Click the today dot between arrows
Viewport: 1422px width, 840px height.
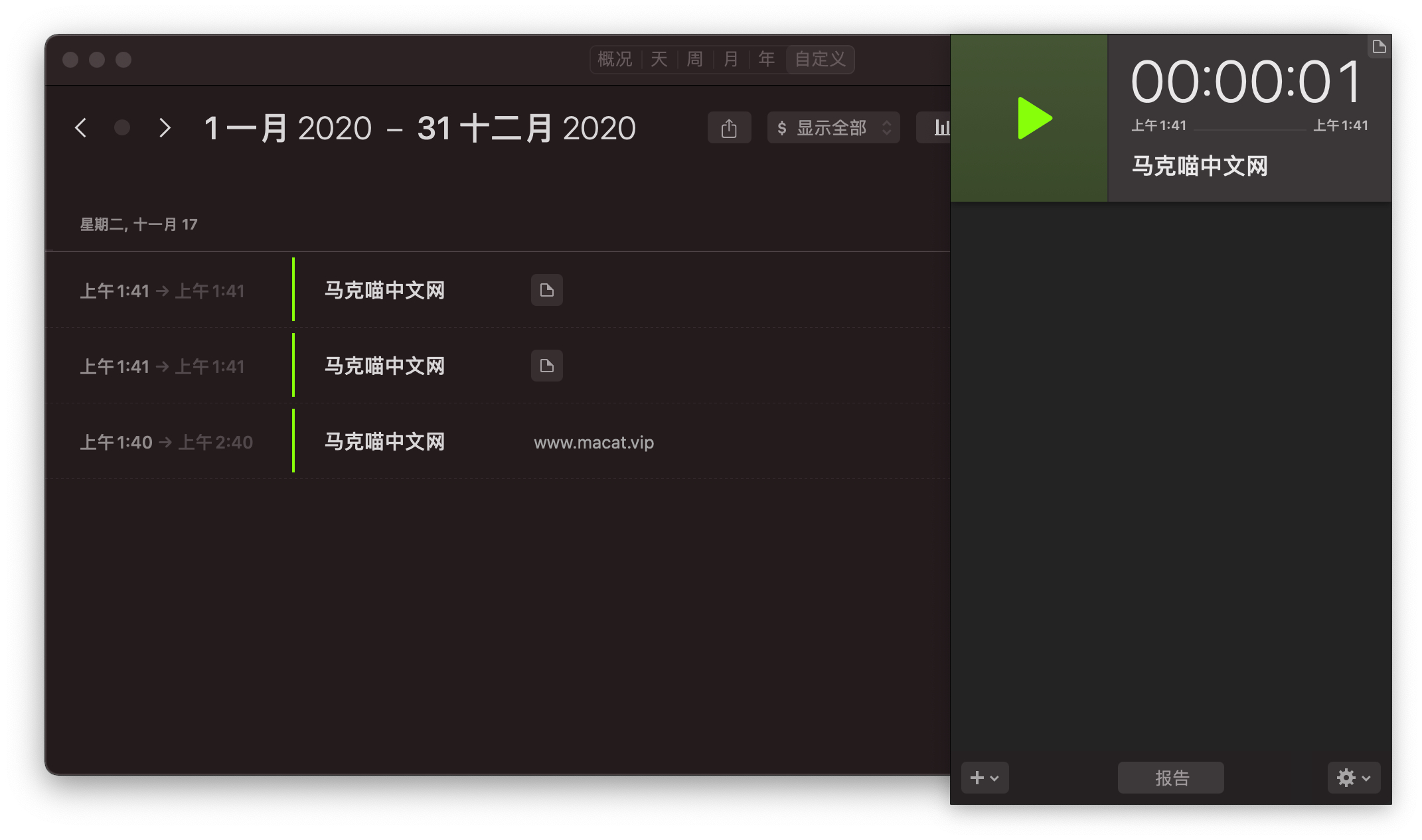[x=122, y=127]
